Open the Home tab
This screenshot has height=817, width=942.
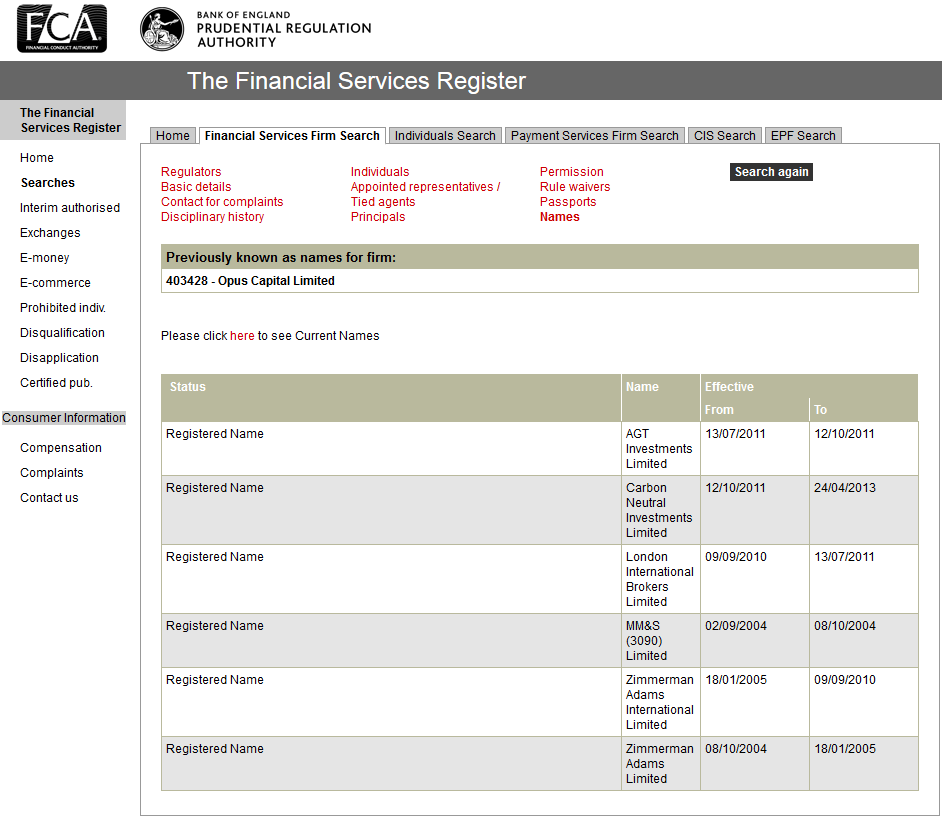click(172, 136)
